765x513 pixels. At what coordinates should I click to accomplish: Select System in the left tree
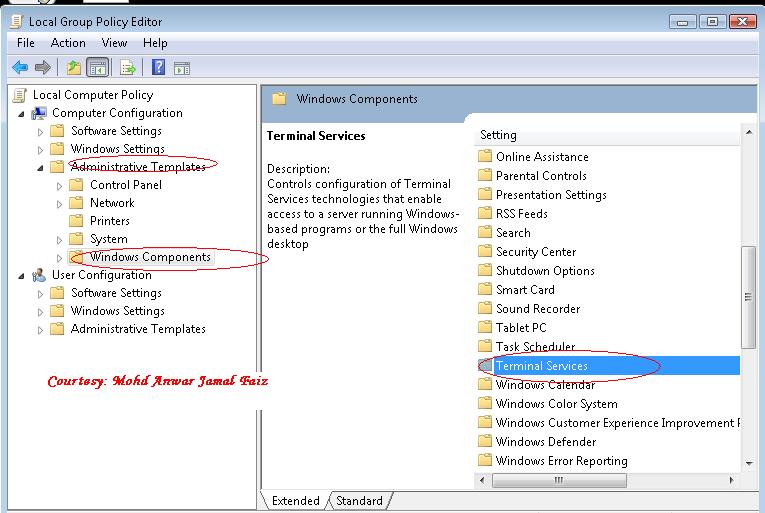pyautogui.click(x=109, y=239)
